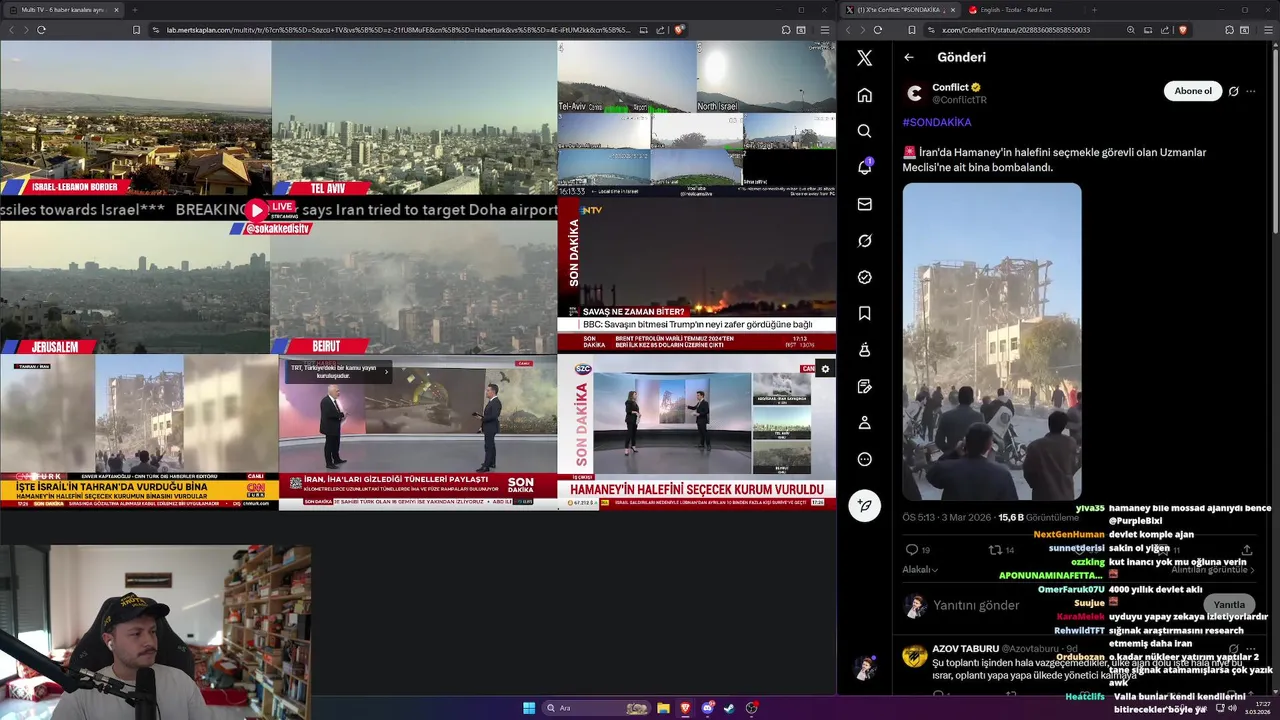Open the Grok icon in X sidebar
This screenshot has height=720, width=1280.
(864, 241)
